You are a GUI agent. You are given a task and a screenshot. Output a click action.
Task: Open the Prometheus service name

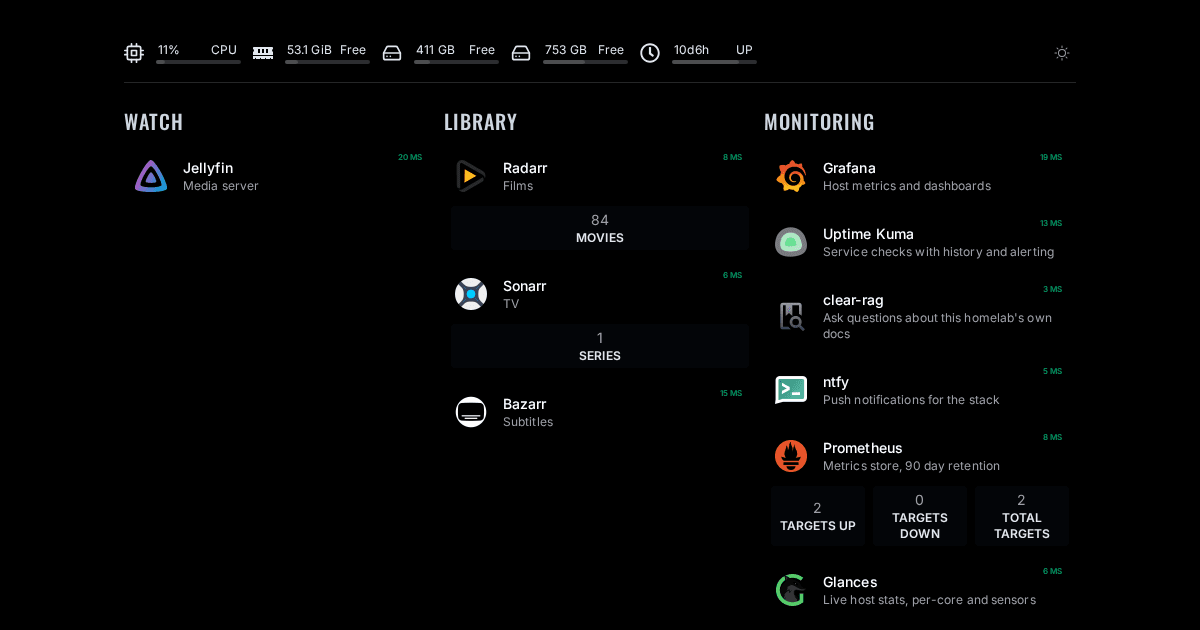[863, 448]
